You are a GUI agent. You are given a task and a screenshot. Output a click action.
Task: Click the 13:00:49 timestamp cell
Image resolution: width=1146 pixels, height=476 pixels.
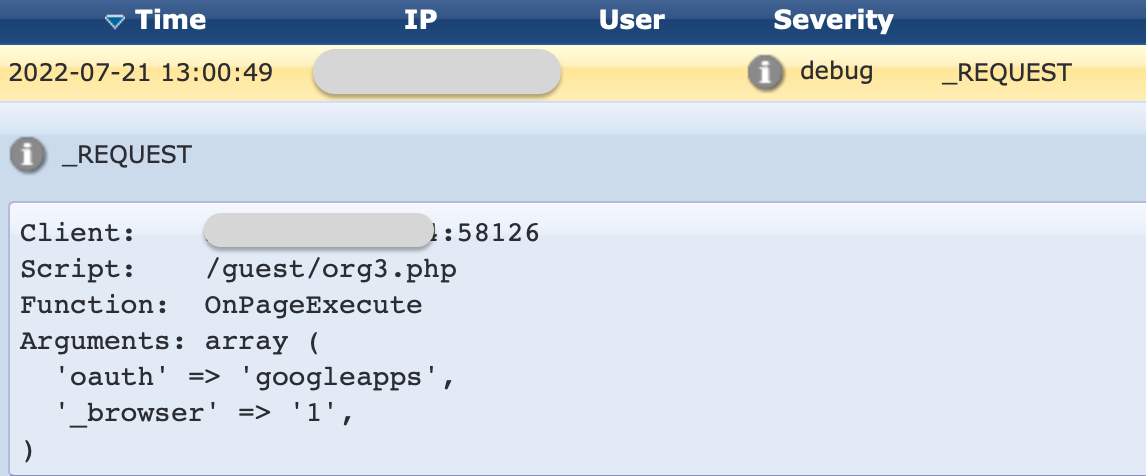coord(140,72)
